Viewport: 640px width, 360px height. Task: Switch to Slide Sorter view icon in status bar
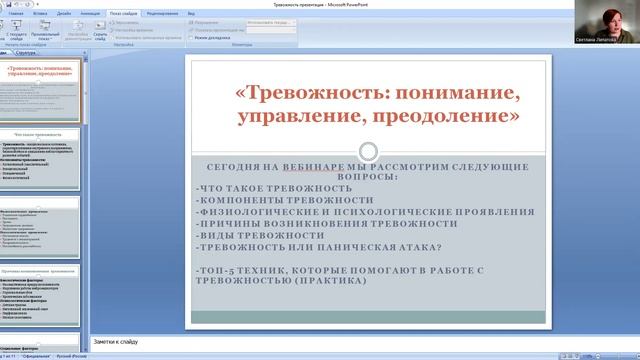tap(571, 356)
